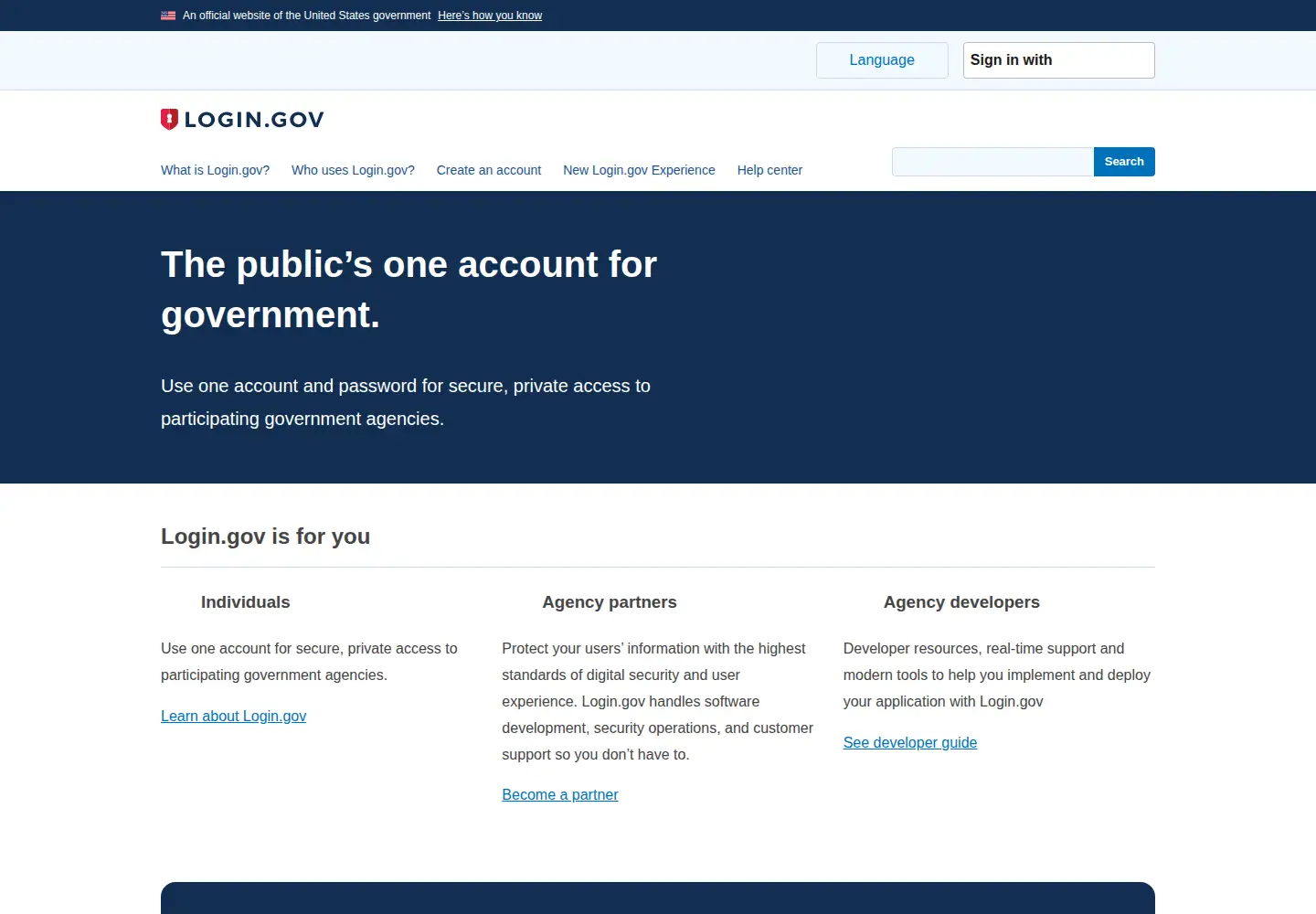Click the US flag icon in banner
This screenshot has width=1316, height=914.
point(168,16)
